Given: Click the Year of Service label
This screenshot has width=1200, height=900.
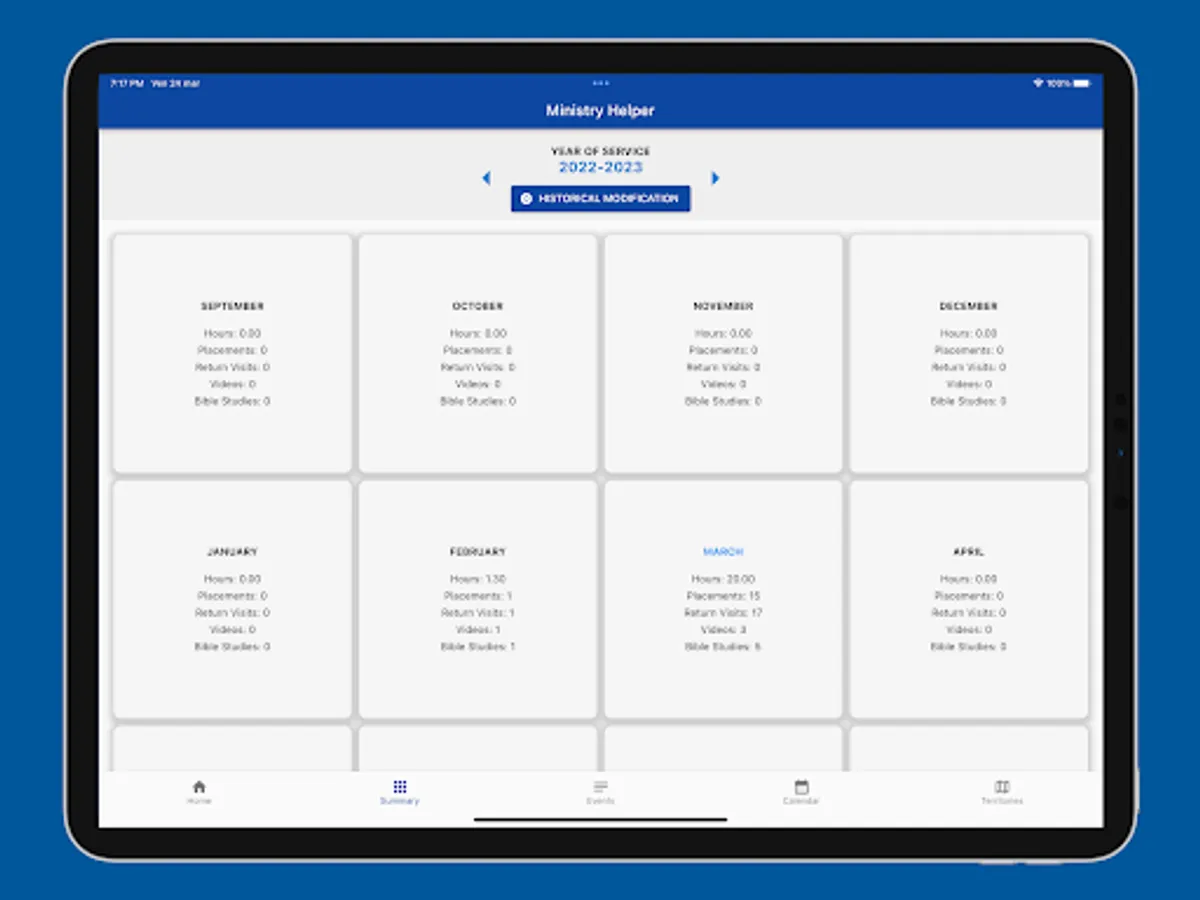Looking at the screenshot, I should click(600, 151).
